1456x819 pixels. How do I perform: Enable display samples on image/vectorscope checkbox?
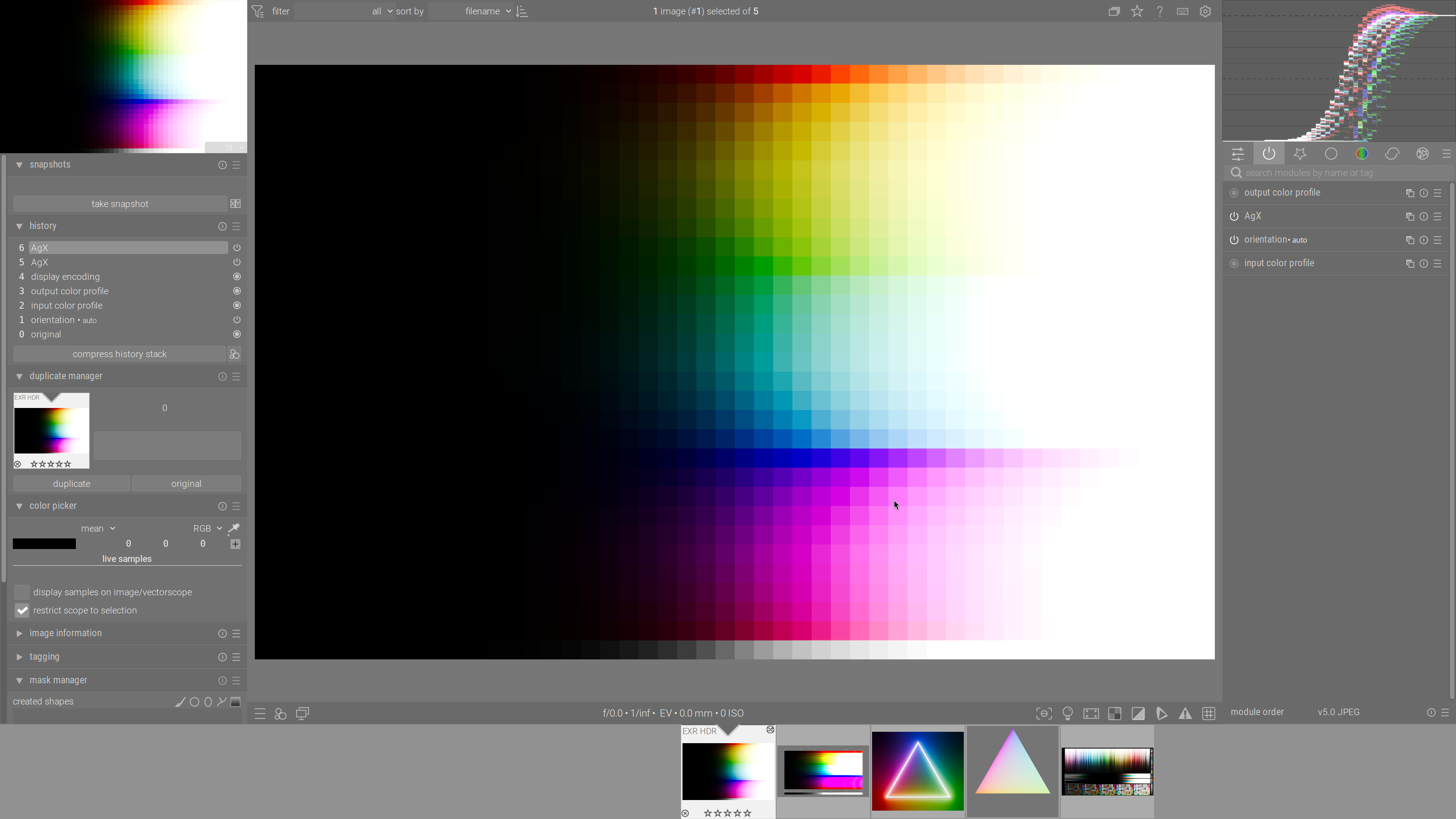pyautogui.click(x=22, y=592)
